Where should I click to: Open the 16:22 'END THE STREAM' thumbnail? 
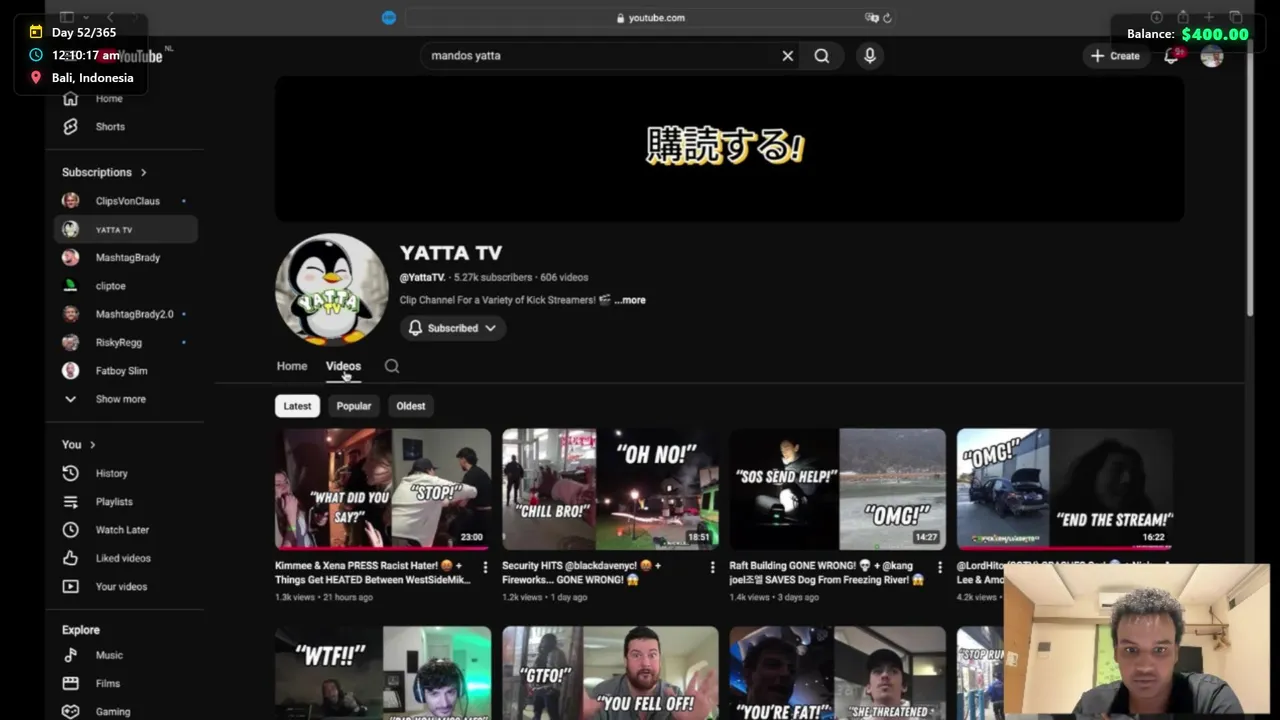pos(1064,489)
